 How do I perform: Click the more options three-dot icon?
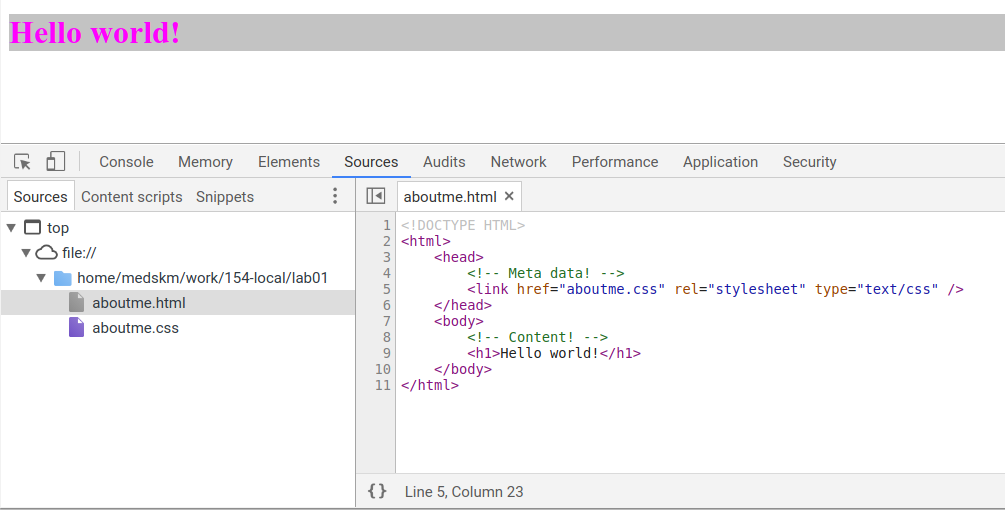[335, 196]
